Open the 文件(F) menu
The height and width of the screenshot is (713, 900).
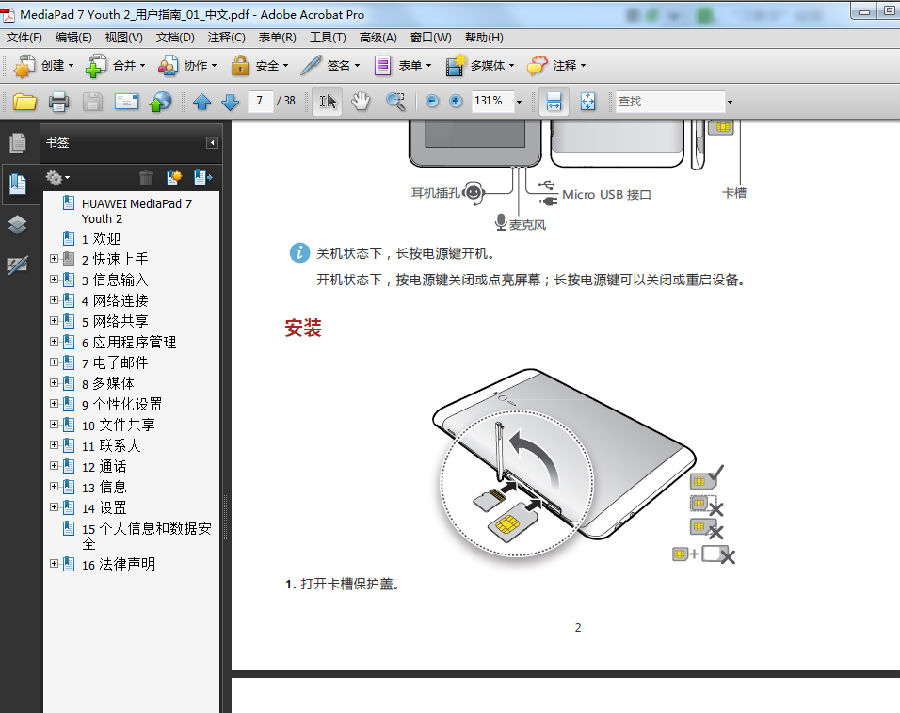click(x=24, y=37)
